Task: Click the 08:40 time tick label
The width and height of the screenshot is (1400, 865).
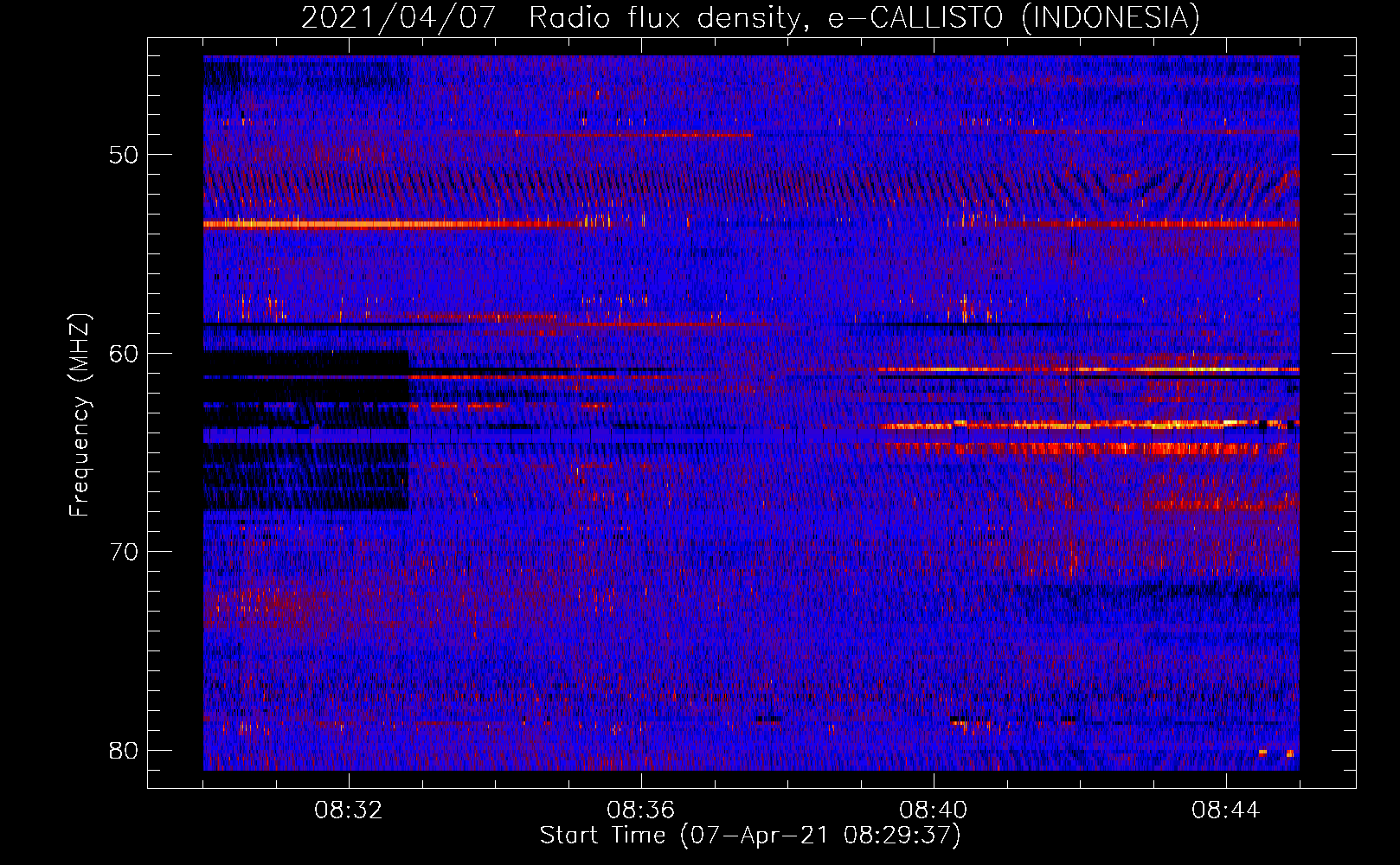Action: [x=934, y=811]
